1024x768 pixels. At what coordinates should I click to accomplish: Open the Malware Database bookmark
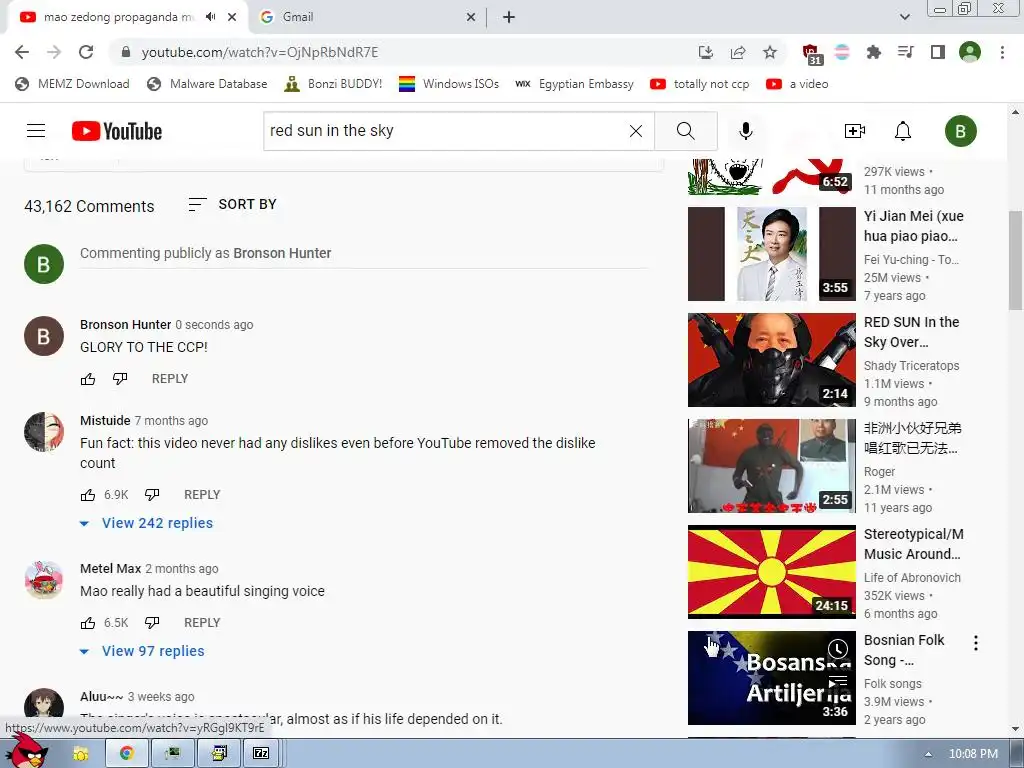click(208, 84)
